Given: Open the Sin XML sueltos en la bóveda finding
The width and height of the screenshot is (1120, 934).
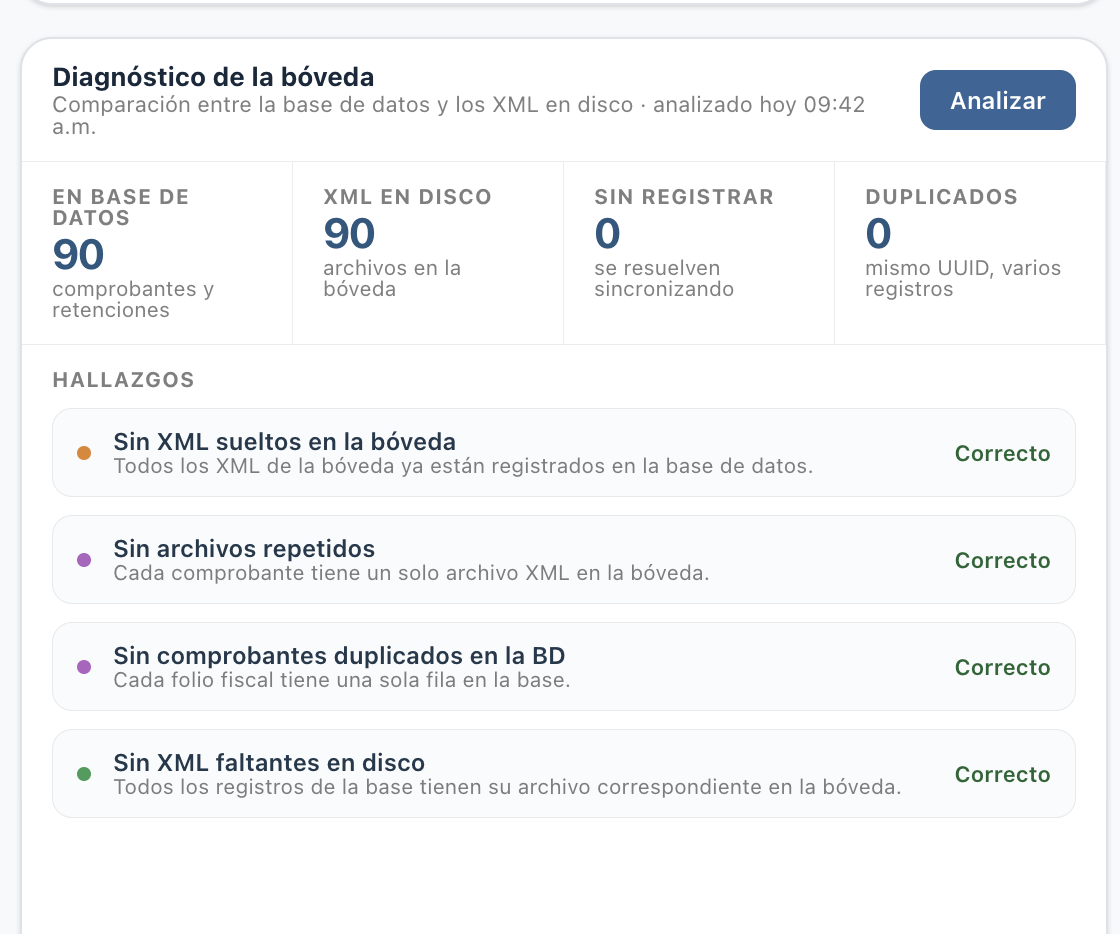Looking at the screenshot, I should [x=564, y=453].
